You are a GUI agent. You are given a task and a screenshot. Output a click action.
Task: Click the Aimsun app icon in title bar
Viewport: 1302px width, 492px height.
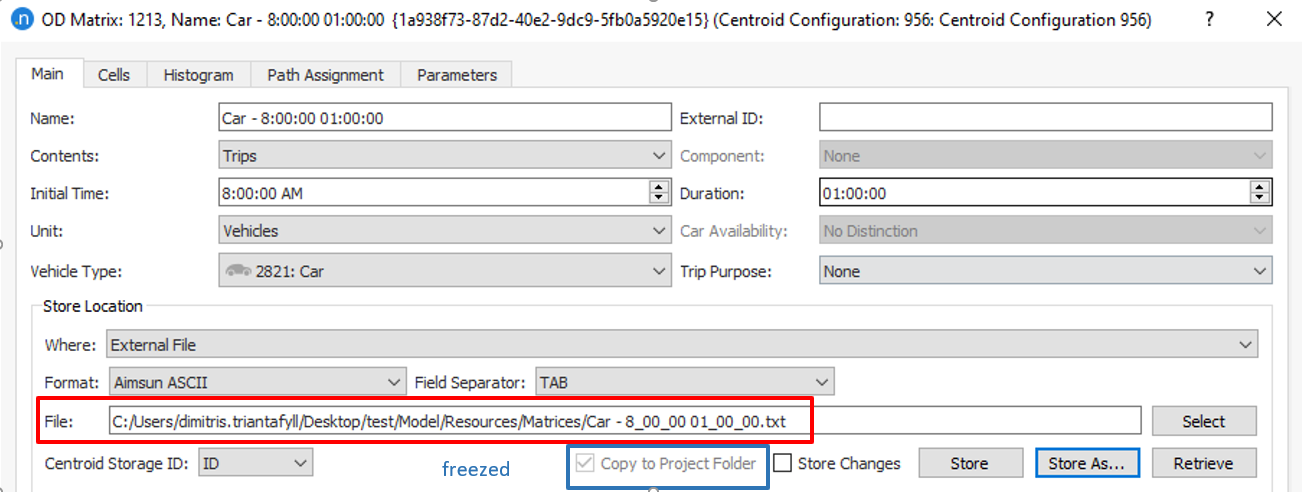pyautogui.click(x=19, y=20)
